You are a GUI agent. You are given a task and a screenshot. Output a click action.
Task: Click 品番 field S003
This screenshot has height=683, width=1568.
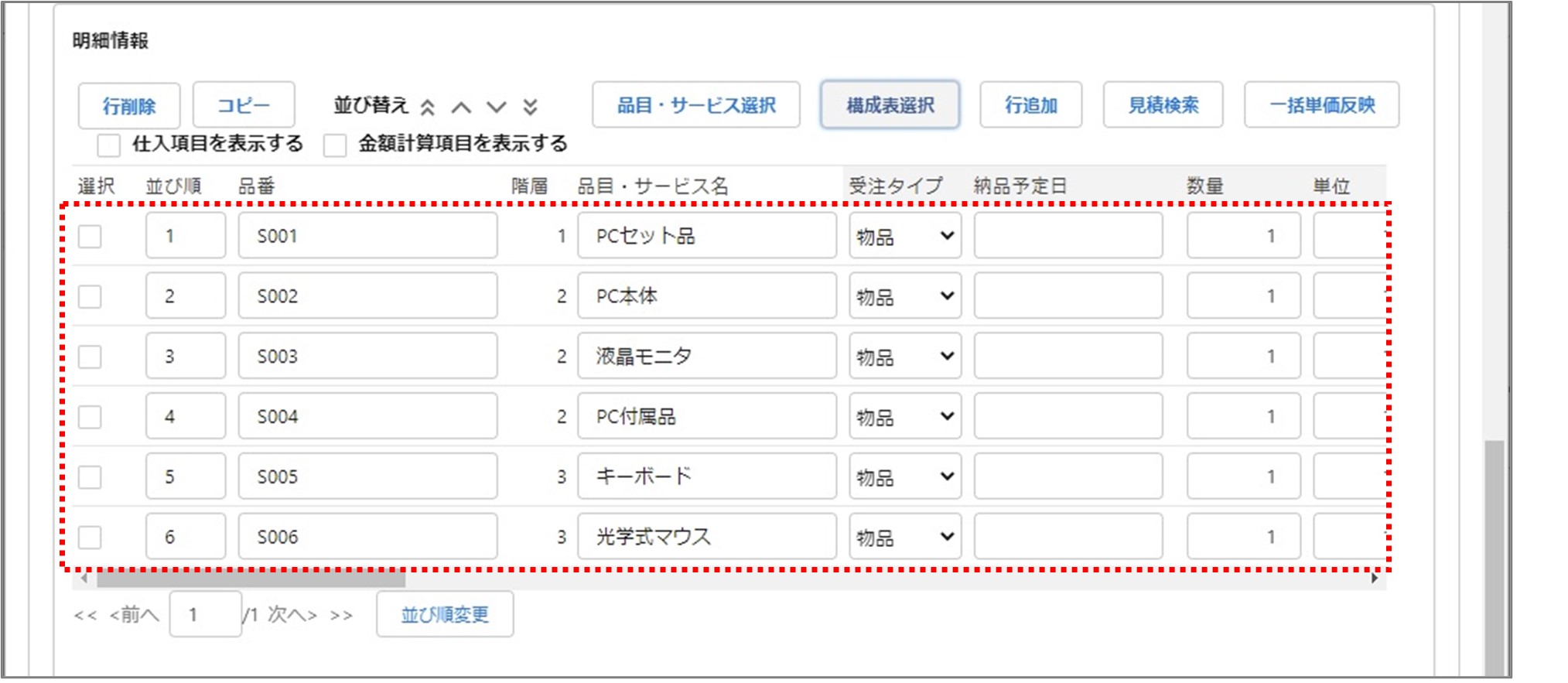point(368,357)
